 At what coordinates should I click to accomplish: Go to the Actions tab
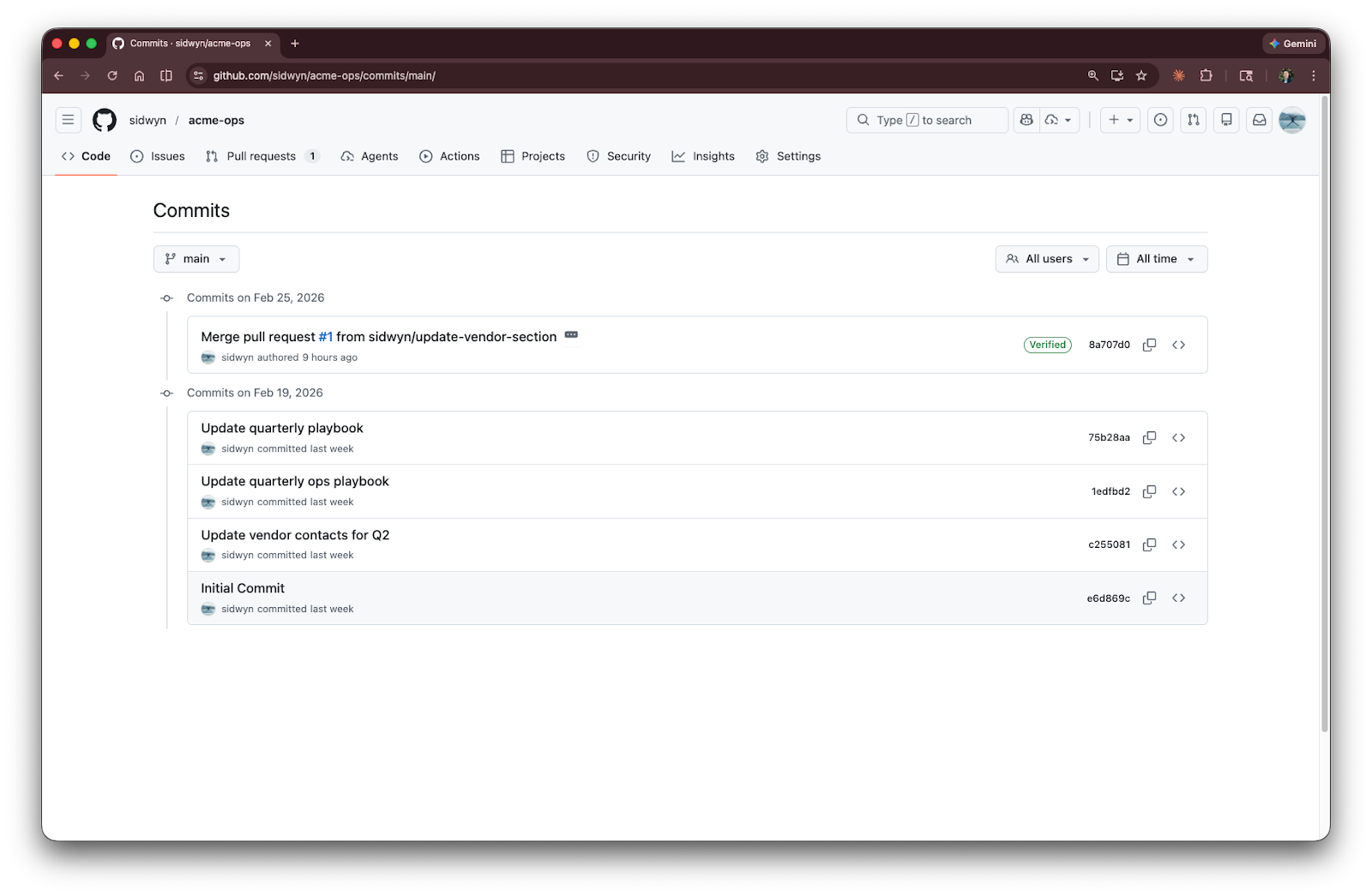[x=449, y=156]
